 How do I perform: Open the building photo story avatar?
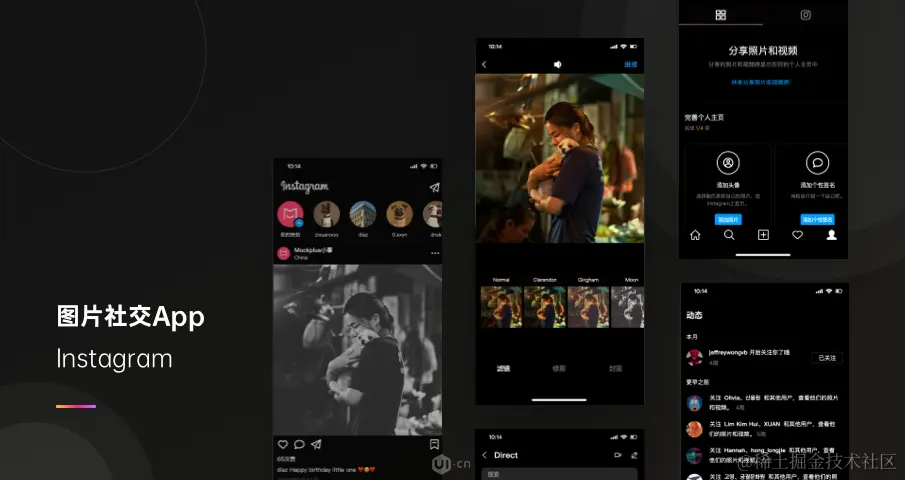tap(363, 215)
